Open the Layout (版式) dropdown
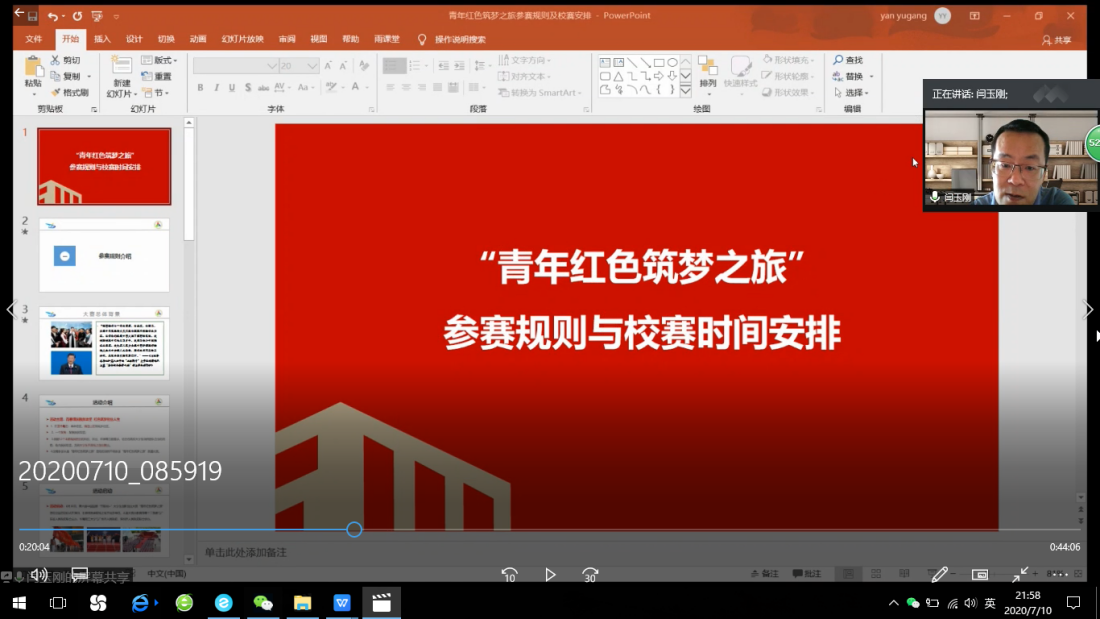This screenshot has height=619, width=1100. 159,60
